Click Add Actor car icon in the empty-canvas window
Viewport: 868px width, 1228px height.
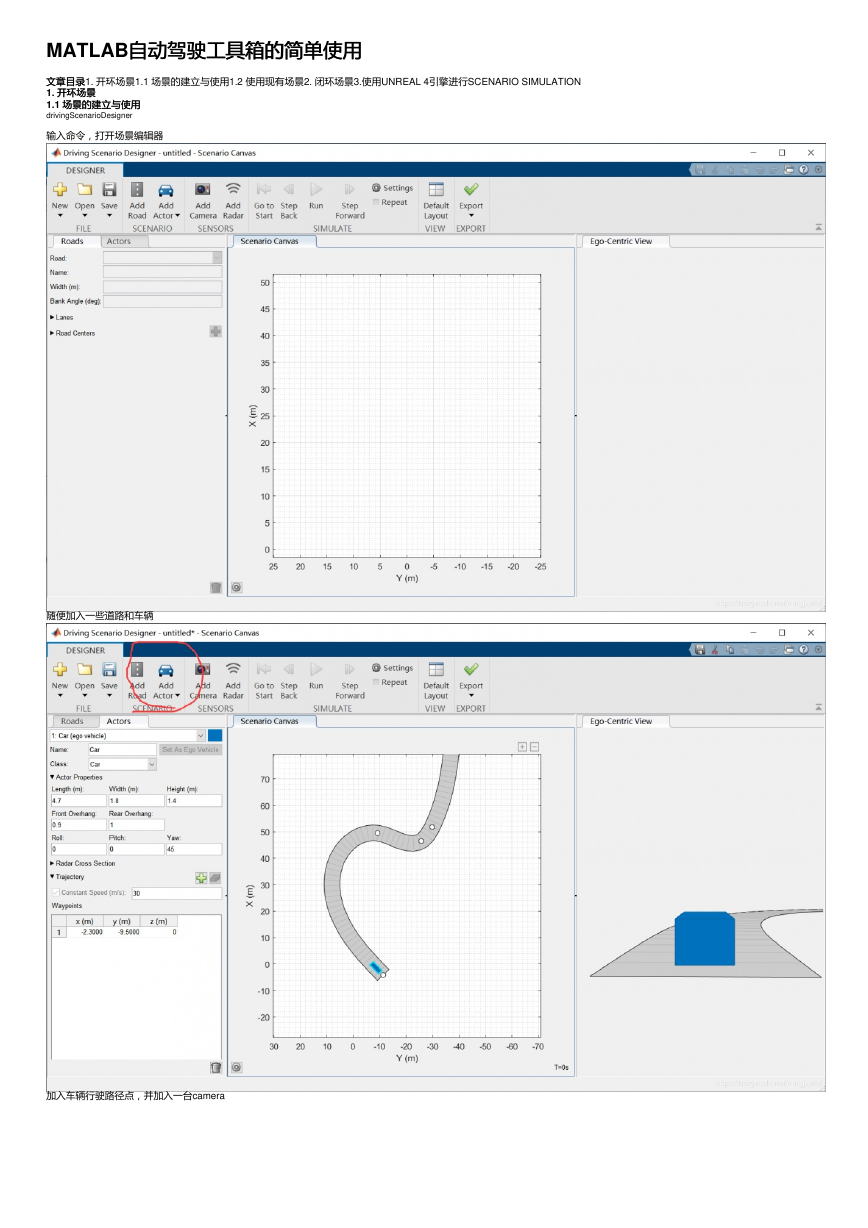166,189
